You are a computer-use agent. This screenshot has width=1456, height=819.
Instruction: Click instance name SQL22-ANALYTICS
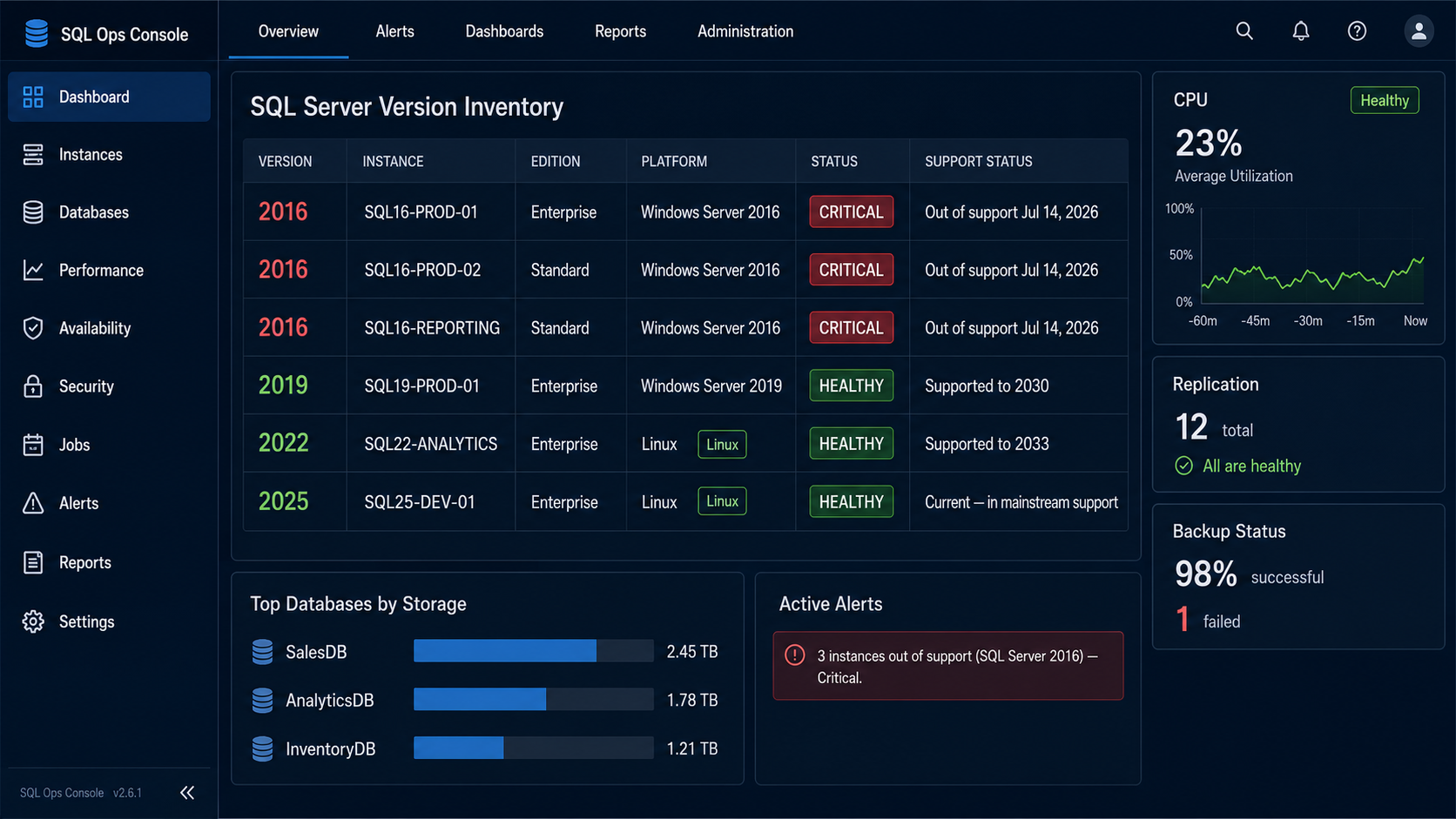click(x=431, y=444)
